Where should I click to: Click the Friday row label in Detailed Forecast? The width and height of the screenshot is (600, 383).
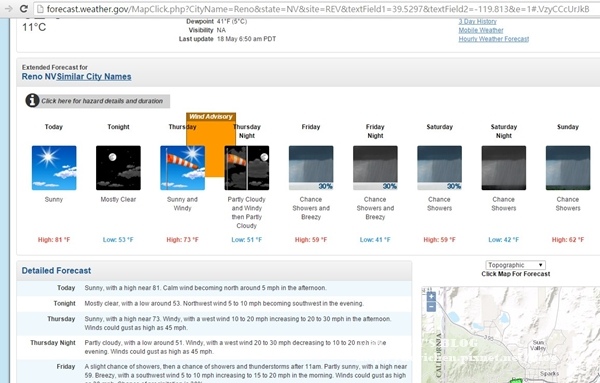coord(66,367)
